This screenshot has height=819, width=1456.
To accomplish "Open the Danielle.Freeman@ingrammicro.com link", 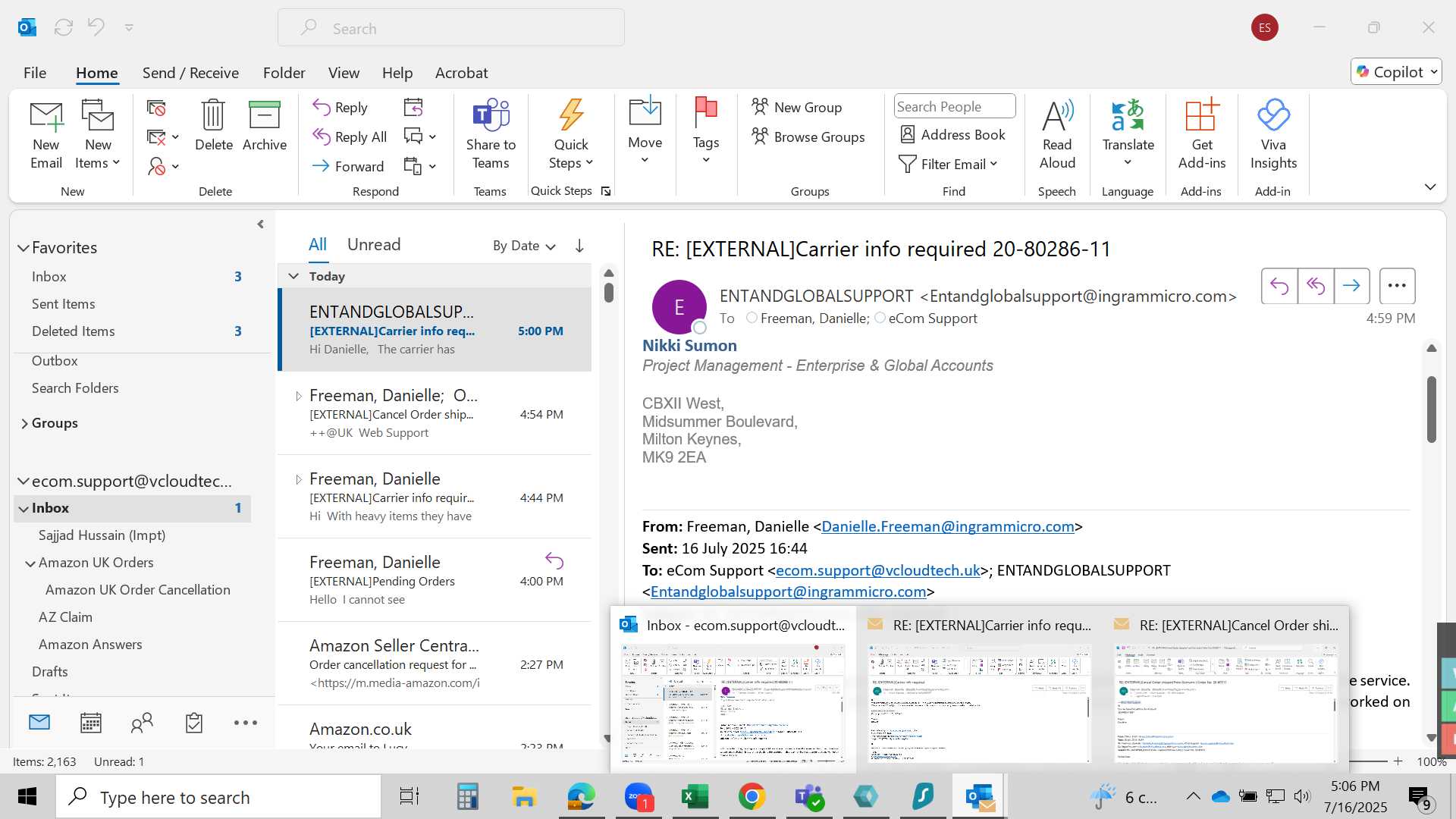I will point(948,526).
